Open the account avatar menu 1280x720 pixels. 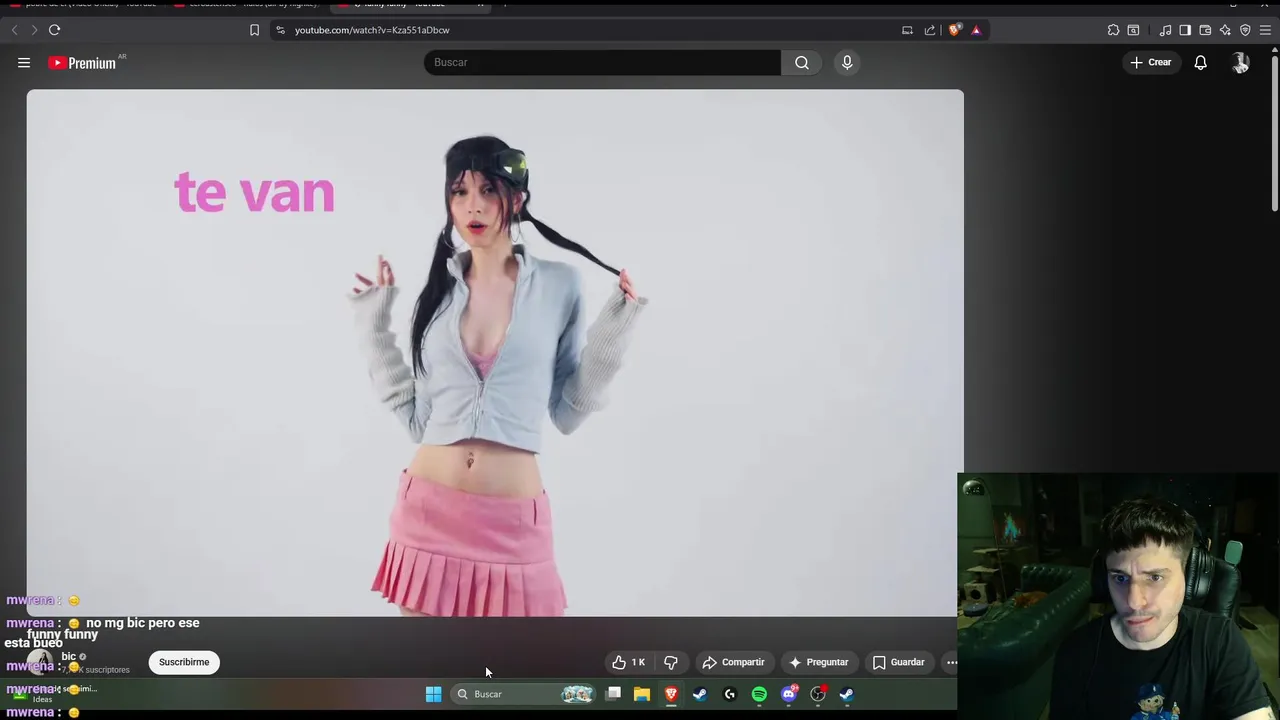[x=1240, y=62]
